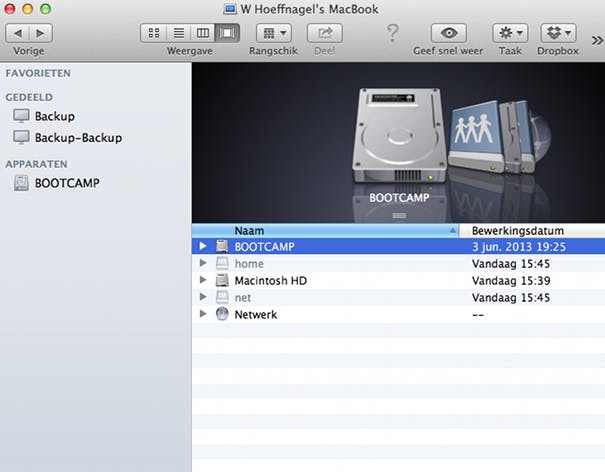Click the FAVORIETEN sidebar heading
Viewport: 605px width, 472px height.
pos(38,73)
